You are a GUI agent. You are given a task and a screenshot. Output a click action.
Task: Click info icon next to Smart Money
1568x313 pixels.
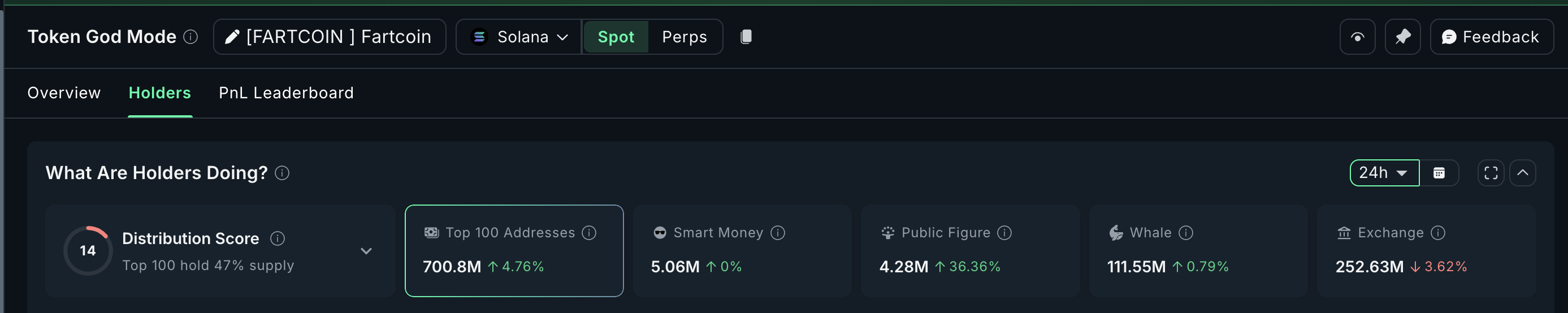pyautogui.click(x=777, y=233)
